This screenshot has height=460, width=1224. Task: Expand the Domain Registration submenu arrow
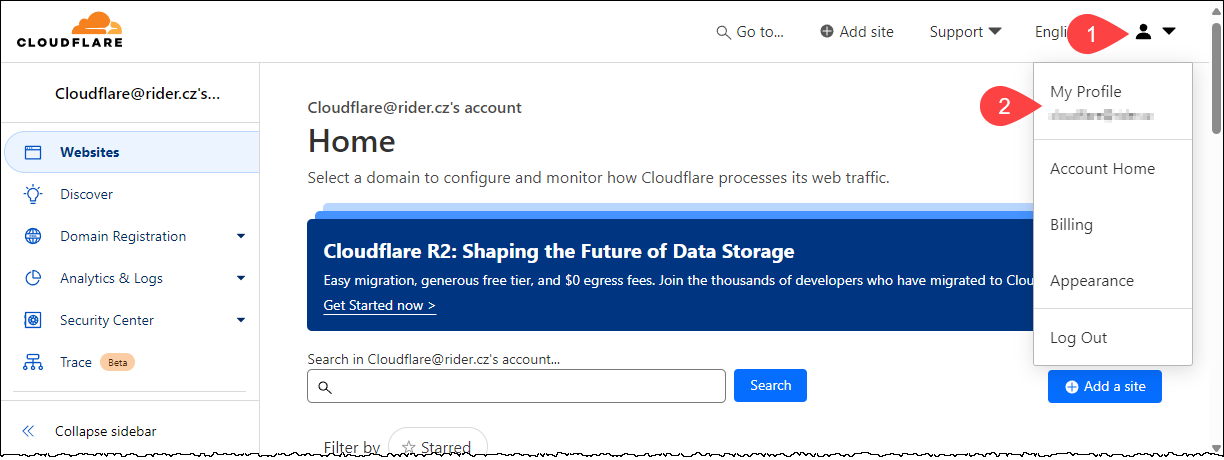241,237
